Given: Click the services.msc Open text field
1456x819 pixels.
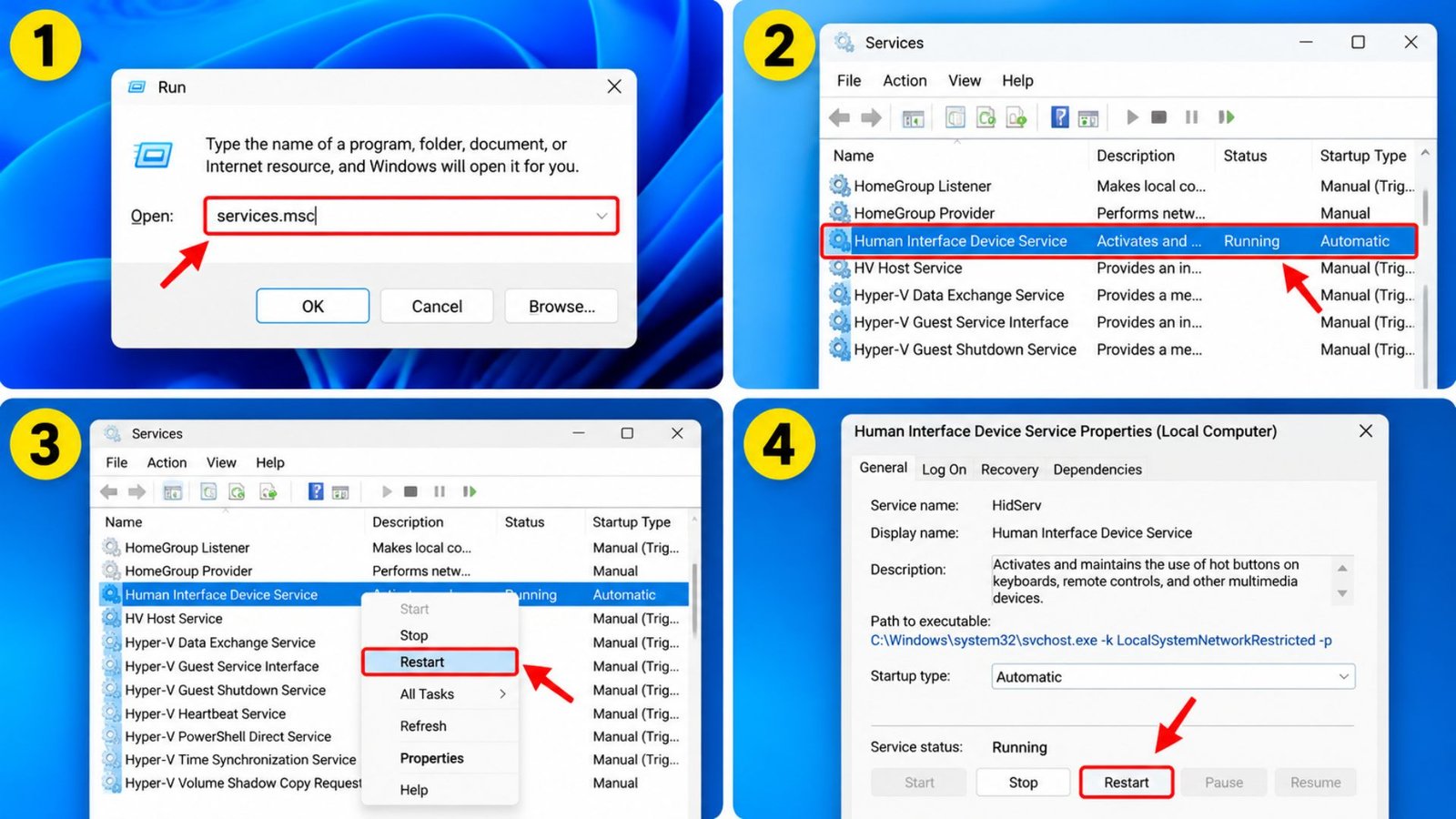Looking at the screenshot, I should (411, 216).
